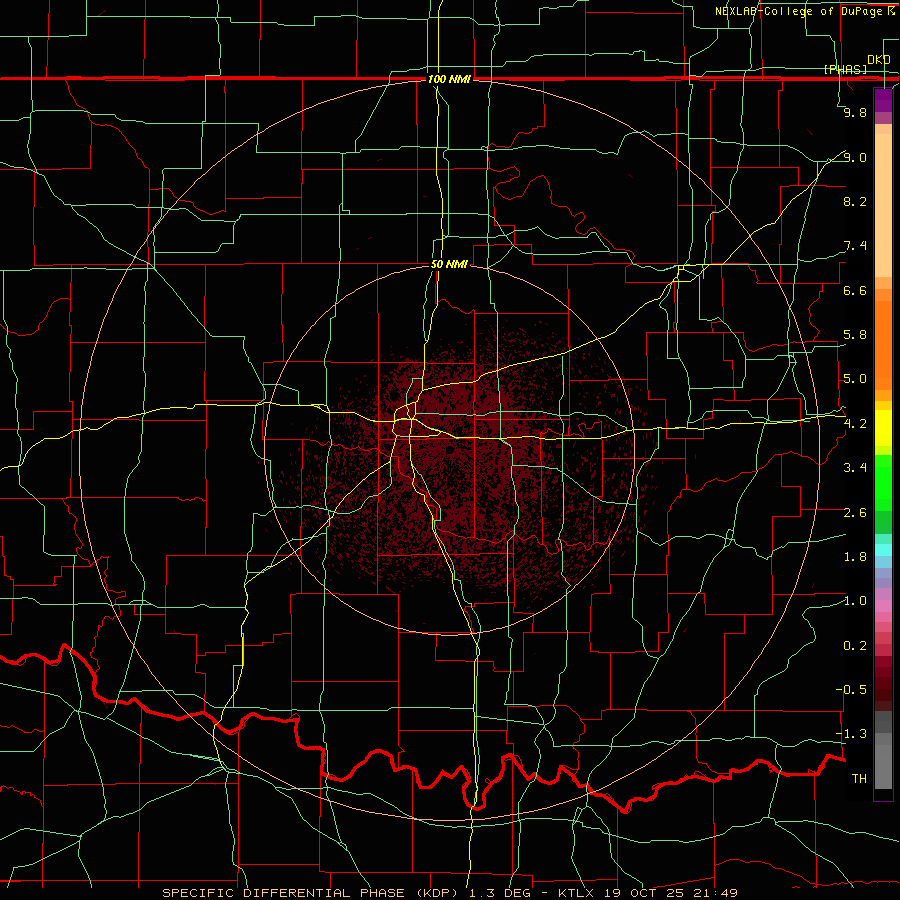Select the 7.4 legend scale value
Viewport: 900px width, 900px height.
[855, 246]
